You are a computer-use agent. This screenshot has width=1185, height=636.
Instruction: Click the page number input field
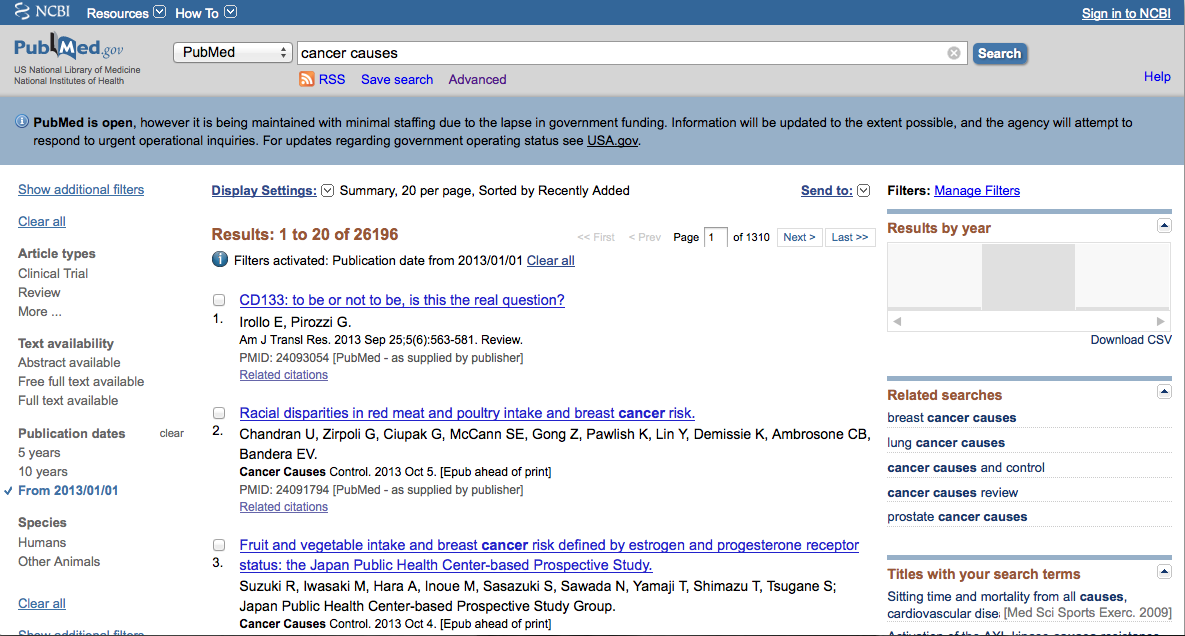coord(715,237)
